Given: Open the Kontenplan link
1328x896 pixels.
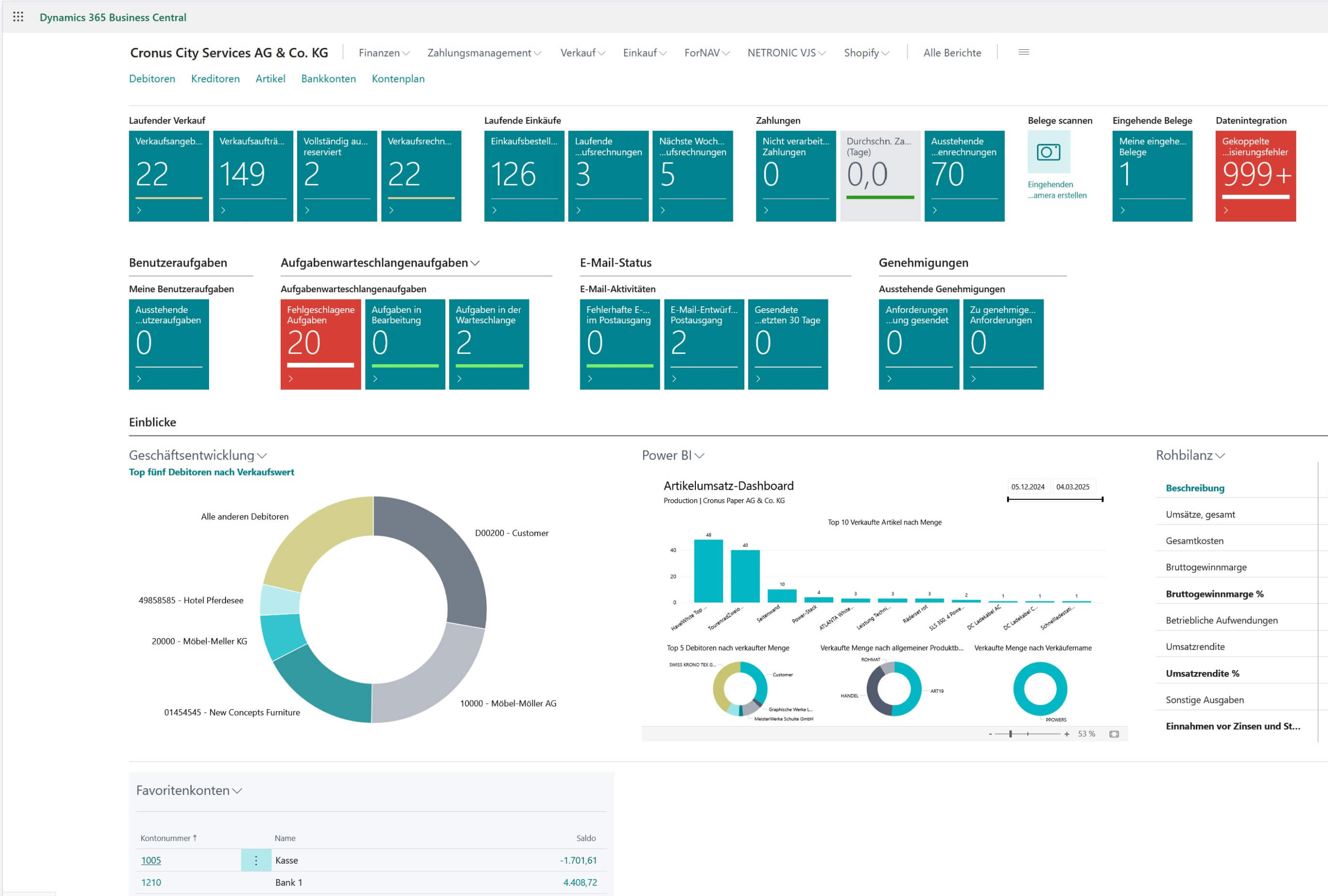Looking at the screenshot, I should [x=398, y=79].
